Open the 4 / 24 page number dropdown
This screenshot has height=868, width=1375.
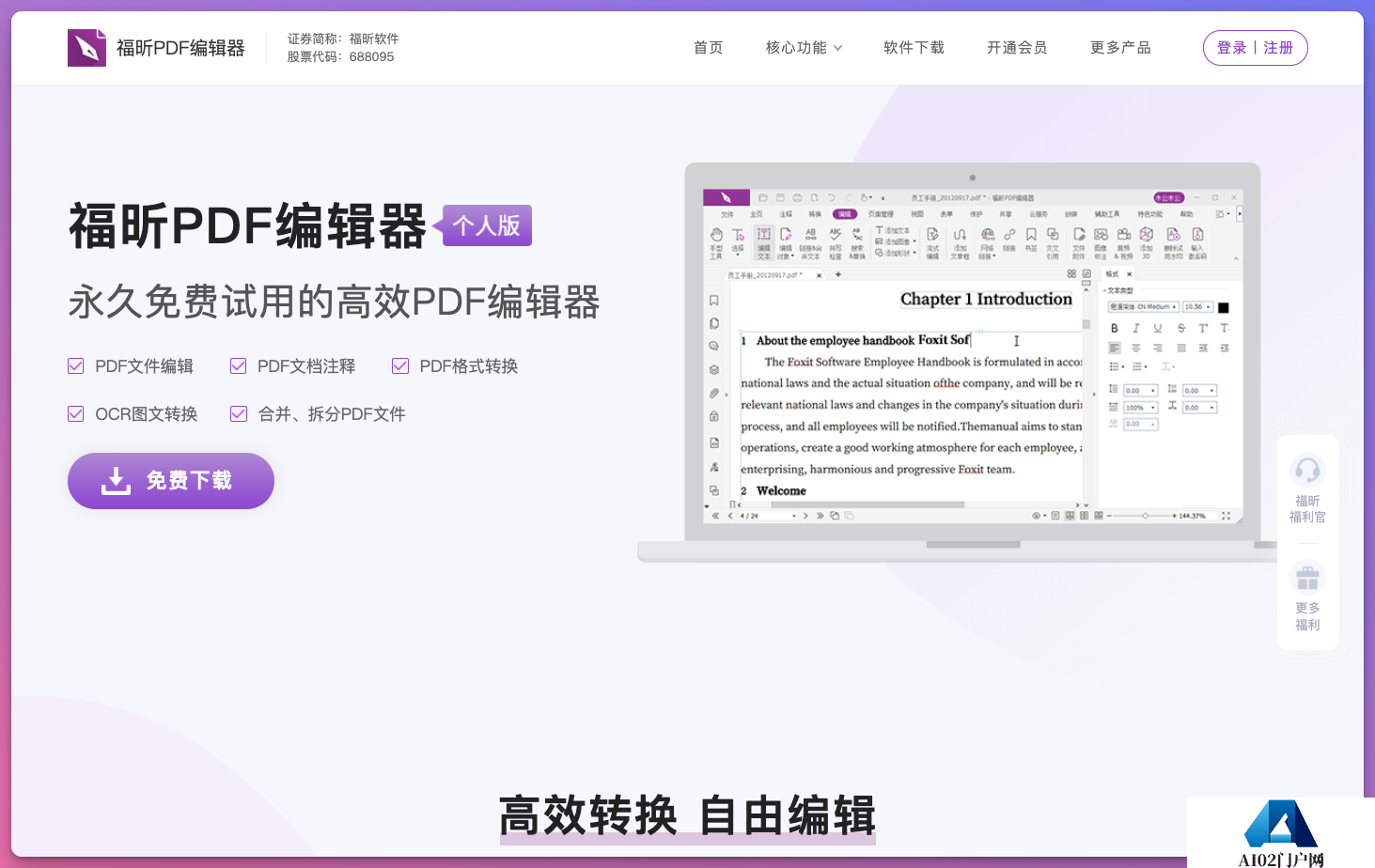(x=768, y=516)
